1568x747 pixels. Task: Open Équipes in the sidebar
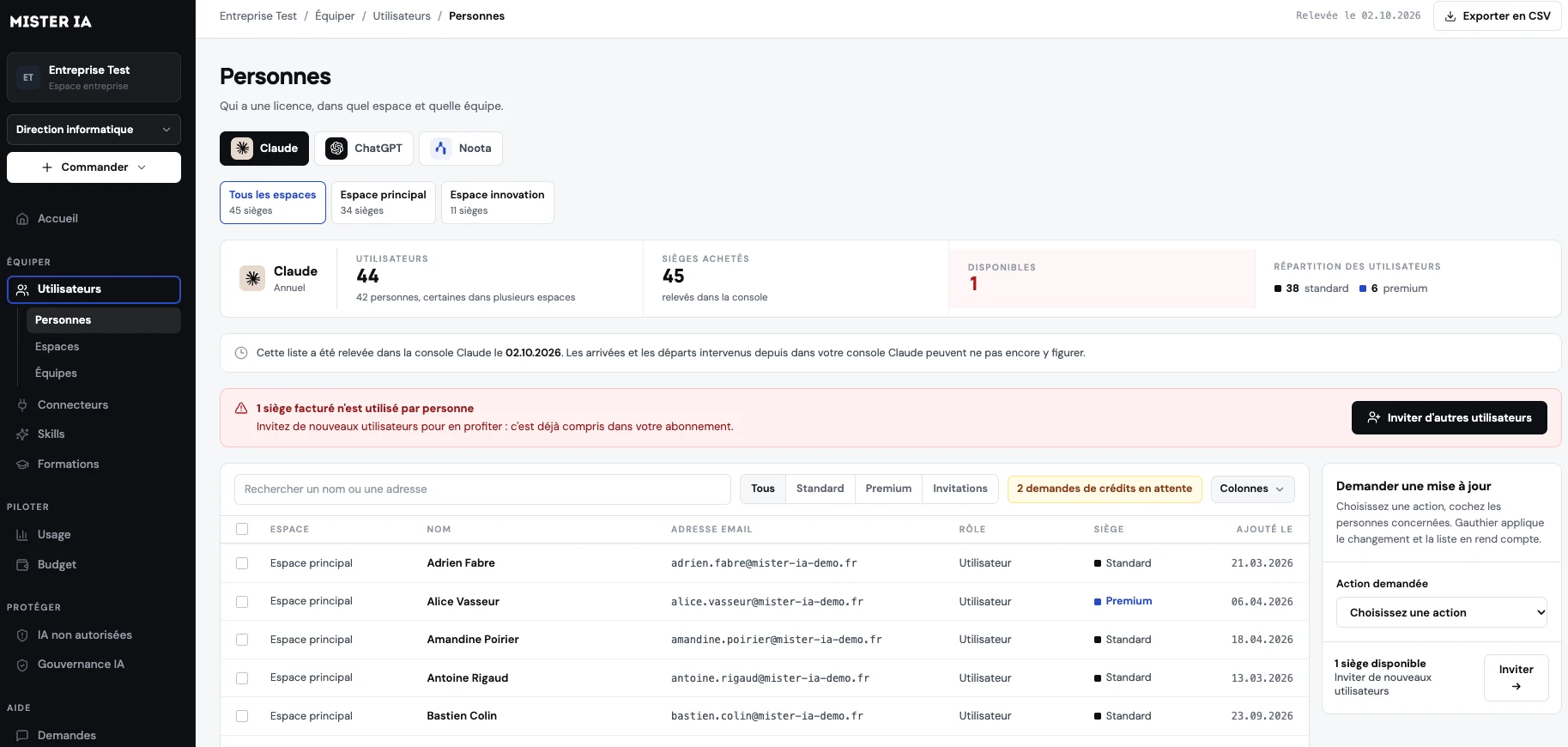pyautogui.click(x=56, y=373)
